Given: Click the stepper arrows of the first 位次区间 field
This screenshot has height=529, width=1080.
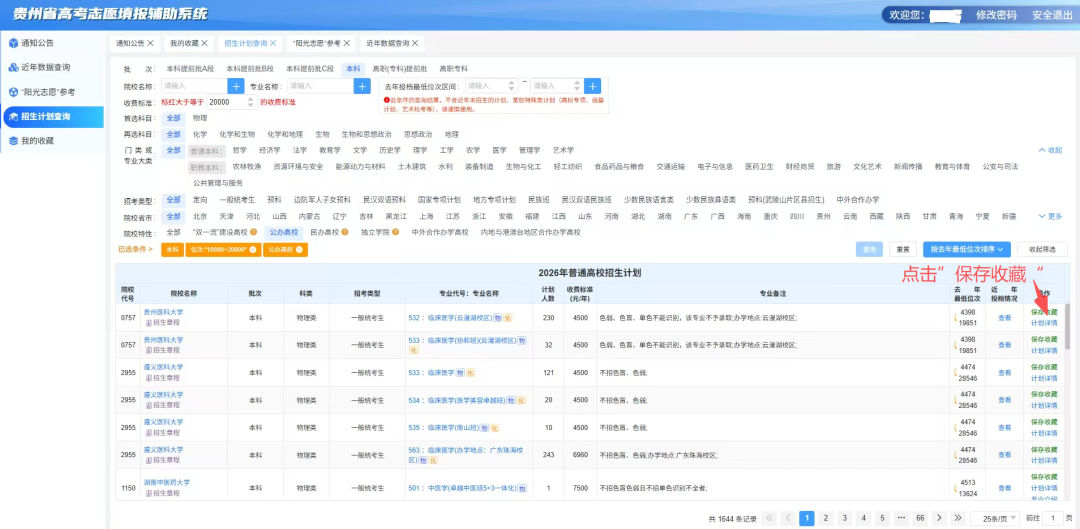Looking at the screenshot, I should [x=512, y=86].
